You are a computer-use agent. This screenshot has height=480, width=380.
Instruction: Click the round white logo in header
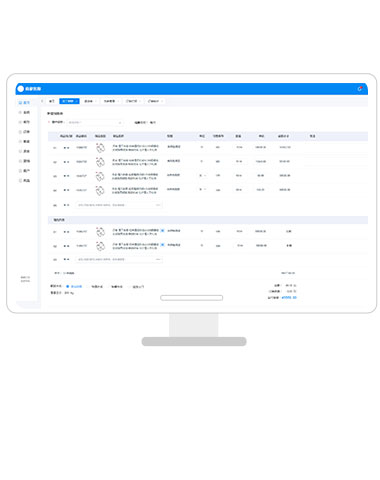click(21, 89)
